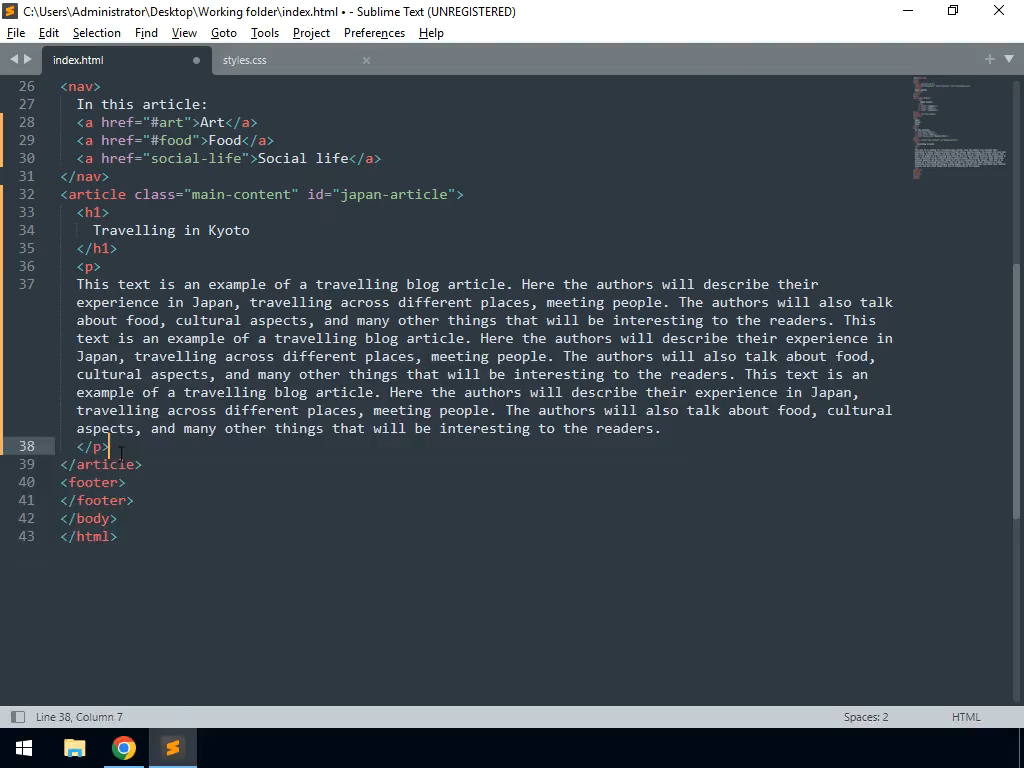This screenshot has height=768, width=1024.
Task: Click the Sublime Text icon in title bar
Action: click(x=10, y=11)
